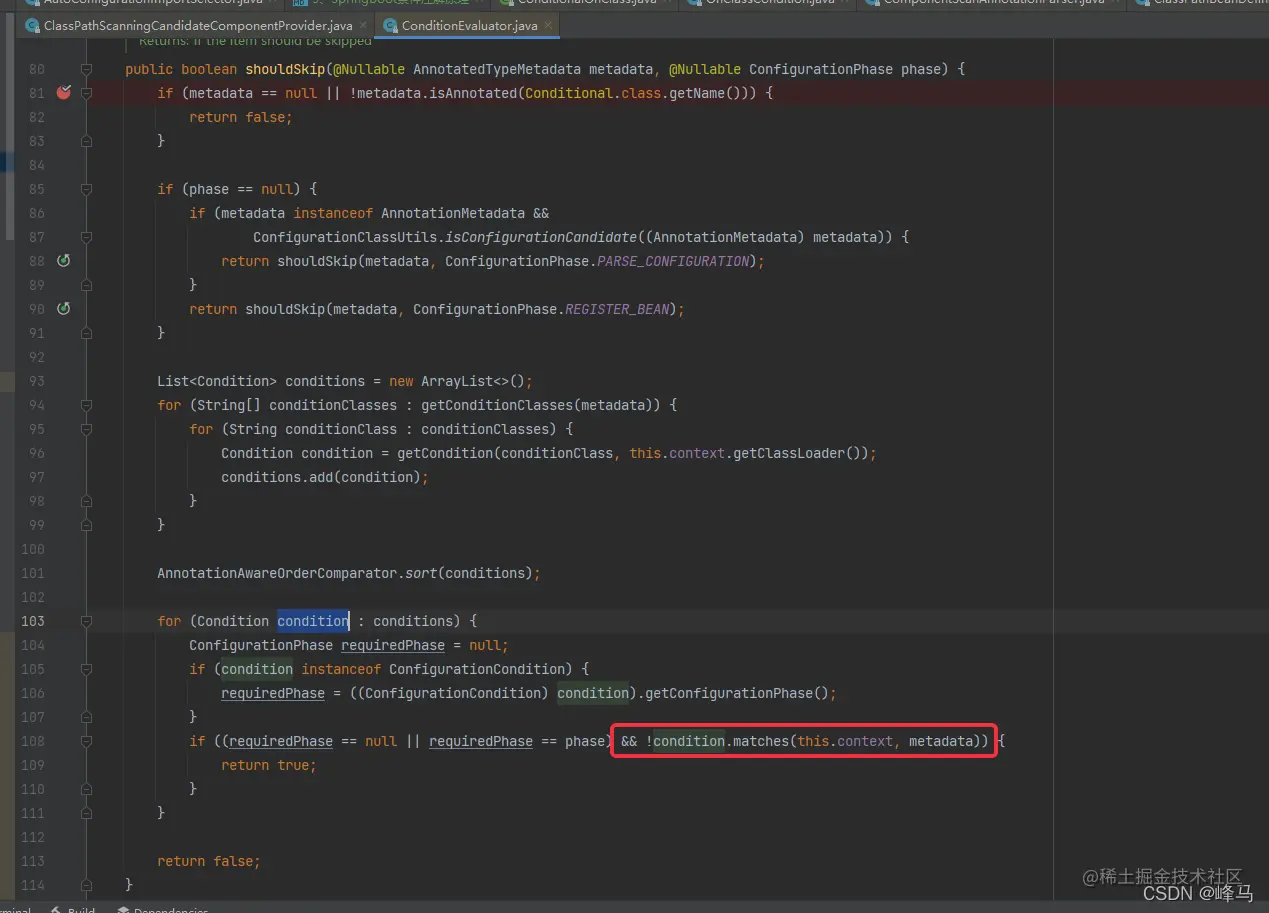
Task: Close the ClassPathScanningCandidateComponentProvider.java tab
Action: (x=361, y=25)
